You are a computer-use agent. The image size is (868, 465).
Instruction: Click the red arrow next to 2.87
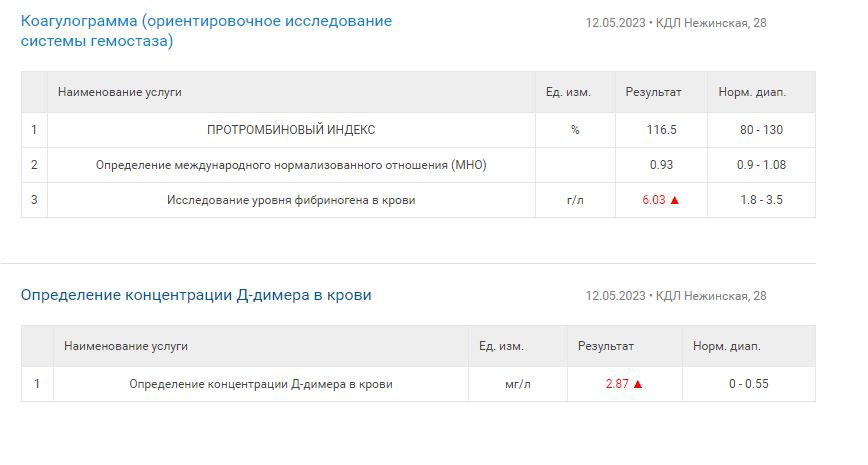tap(638, 384)
